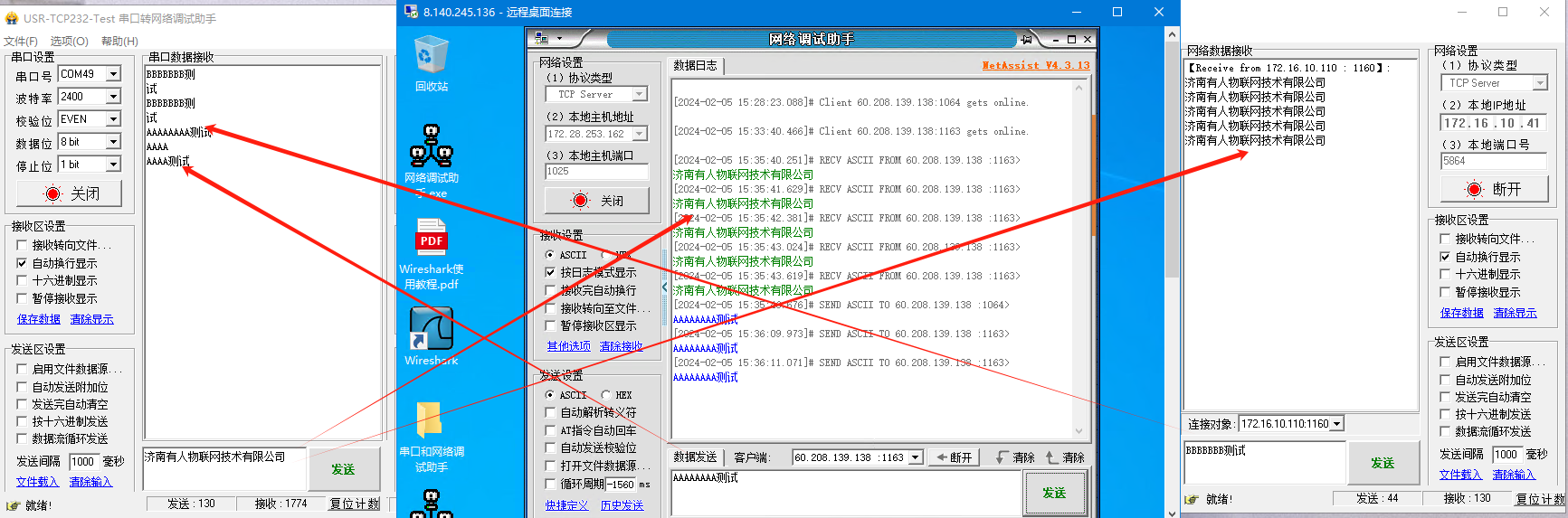This screenshot has height=518, width=1568.
Task: Enable NetAssist 接收完自动换行 checkbox
Action: (x=550, y=290)
